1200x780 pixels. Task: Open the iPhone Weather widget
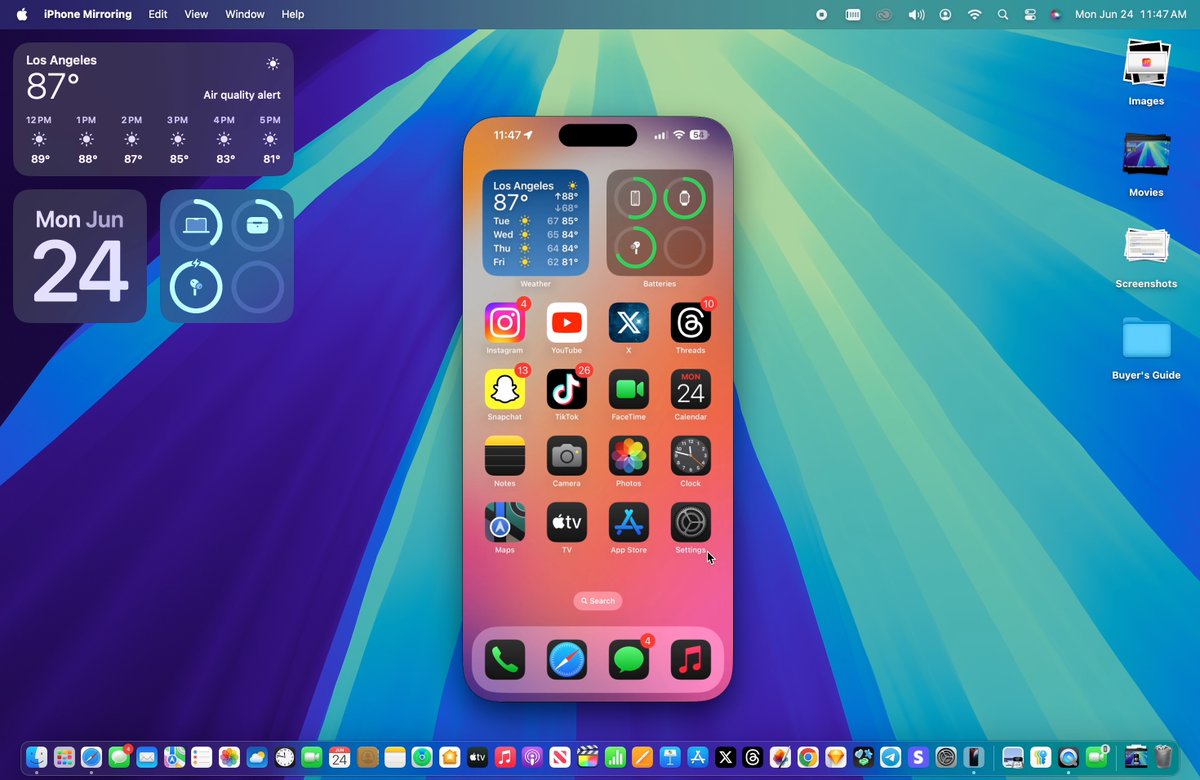(536, 223)
